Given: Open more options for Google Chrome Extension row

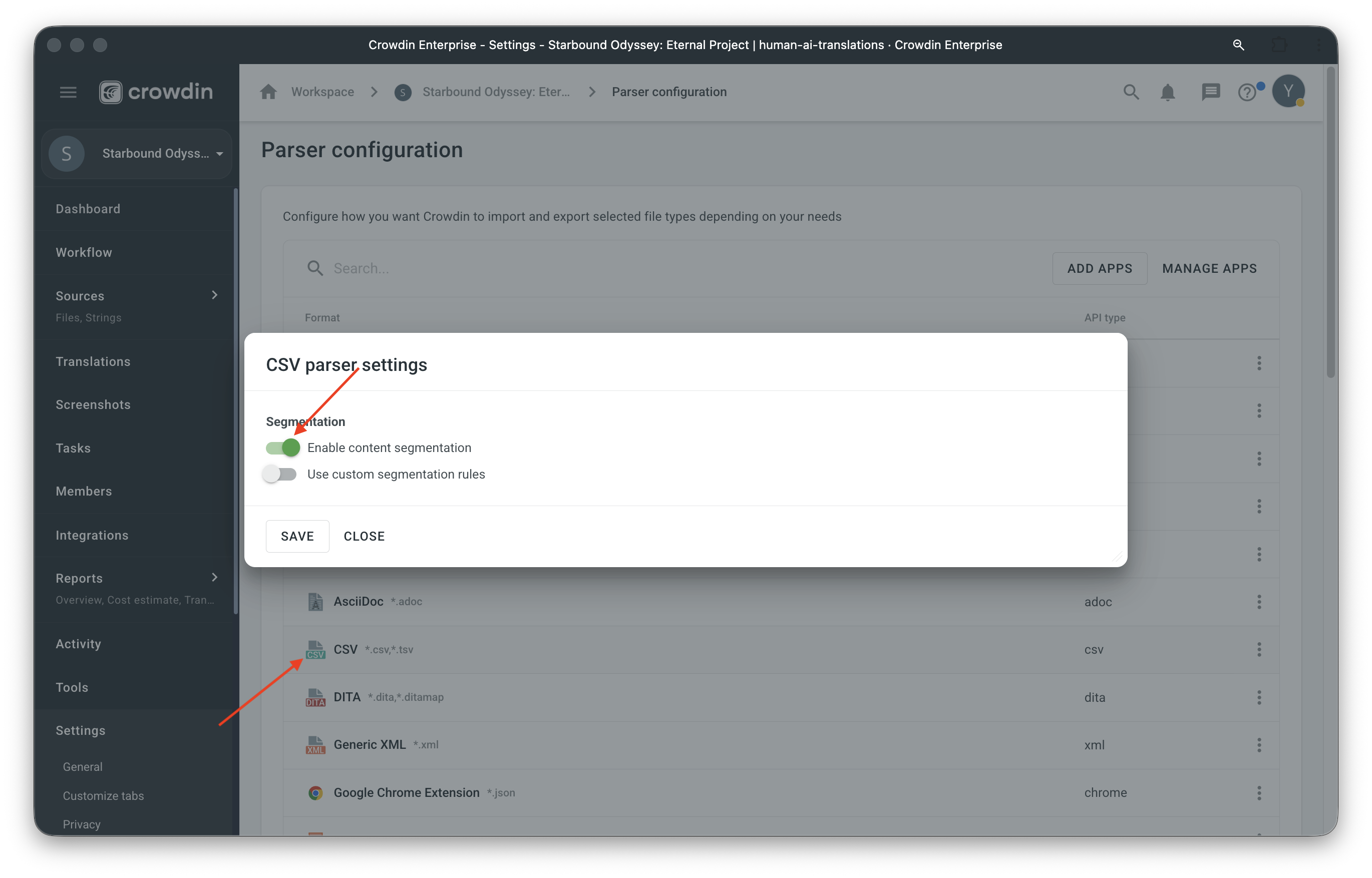Looking at the screenshot, I should (1258, 792).
